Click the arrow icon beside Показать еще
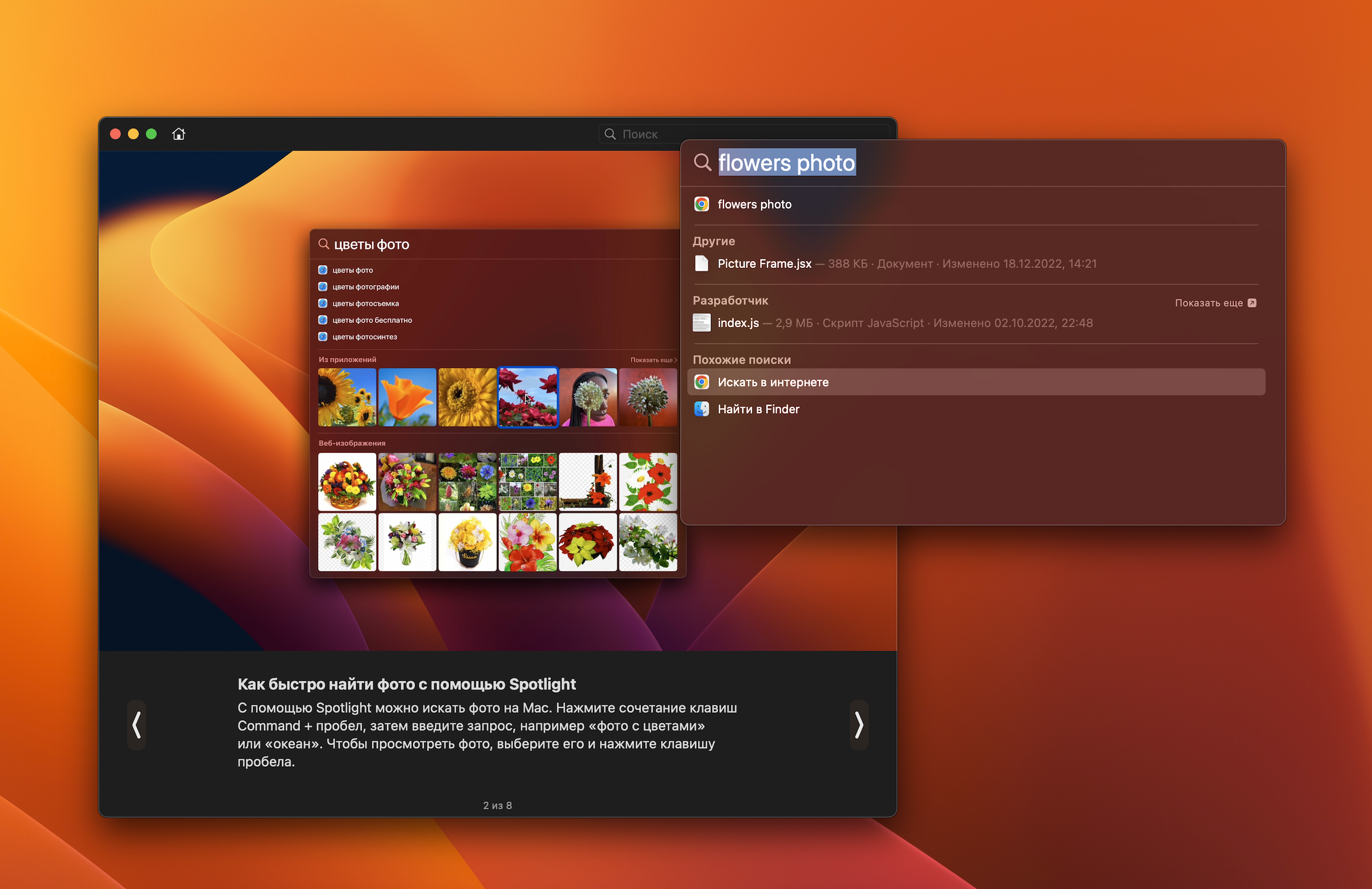This screenshot has width=1372, height=889. 1252,303
